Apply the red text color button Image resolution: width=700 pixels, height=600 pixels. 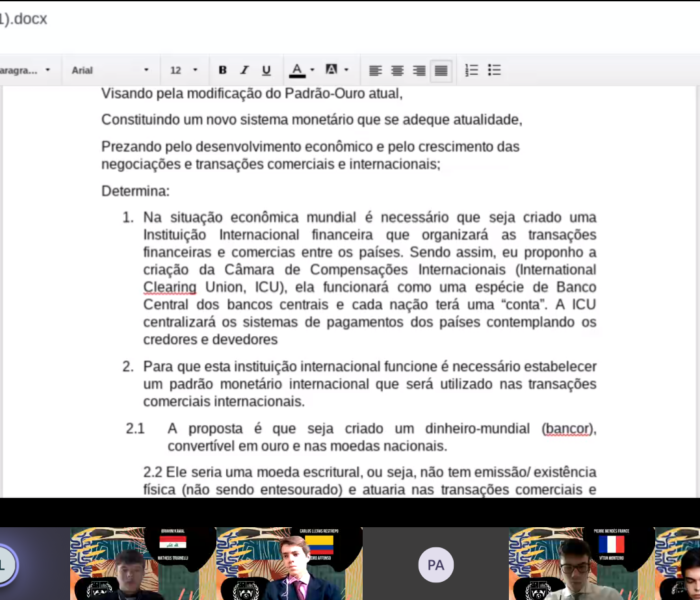[296, 70]
